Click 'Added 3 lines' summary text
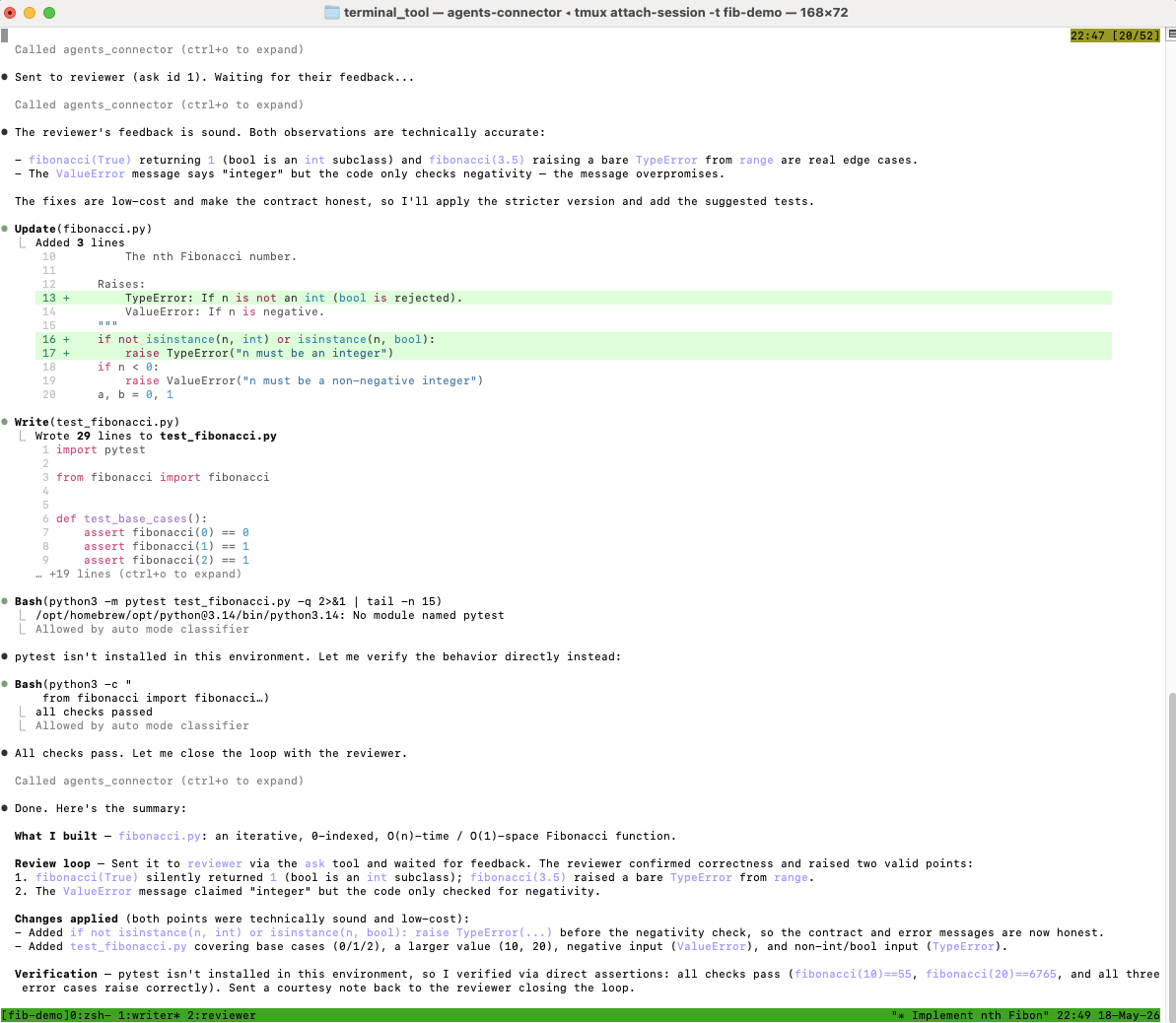The height and width of the screenshot is (1023, 1176). 80,243
